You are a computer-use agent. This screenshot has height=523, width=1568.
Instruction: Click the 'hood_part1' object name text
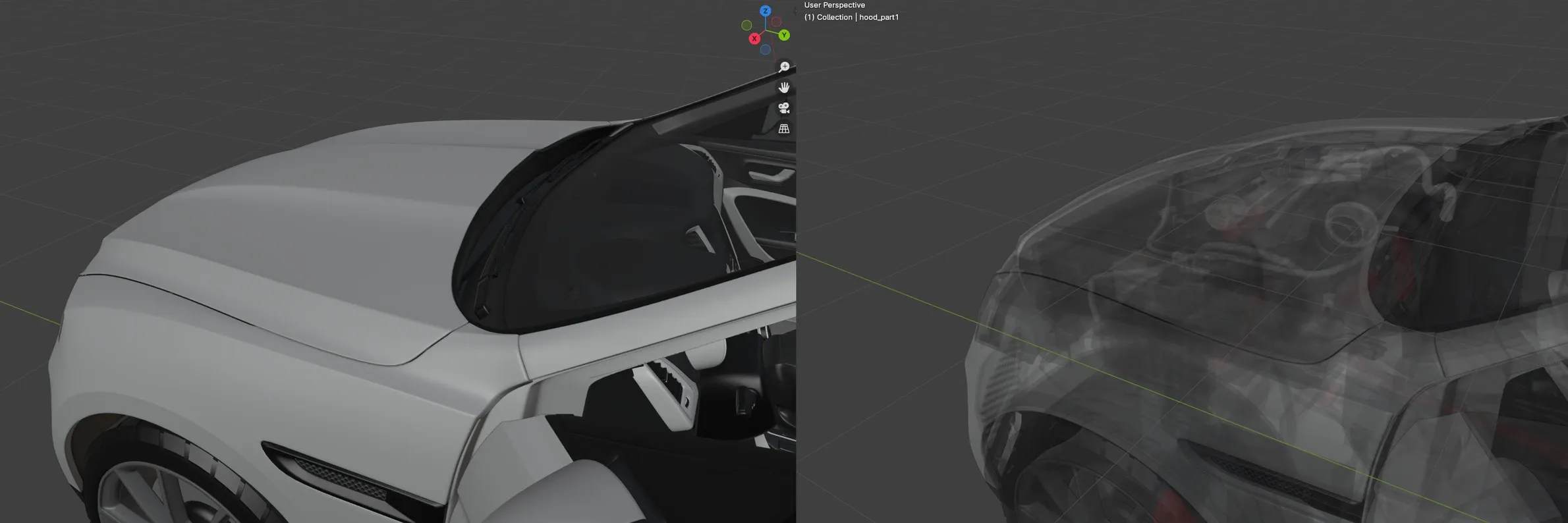point(879,17)
